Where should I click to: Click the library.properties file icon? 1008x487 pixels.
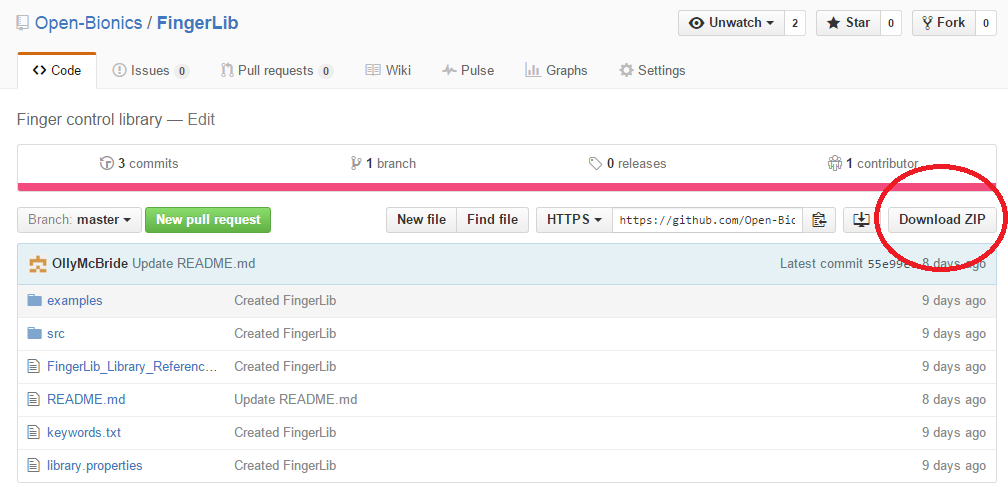33,465
